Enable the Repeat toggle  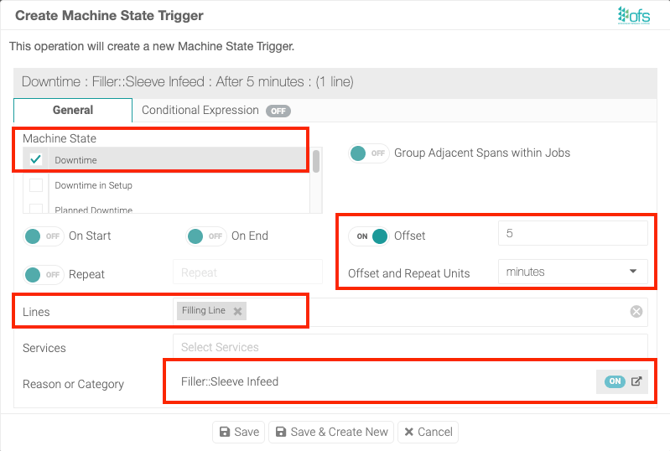click(43, 274)
